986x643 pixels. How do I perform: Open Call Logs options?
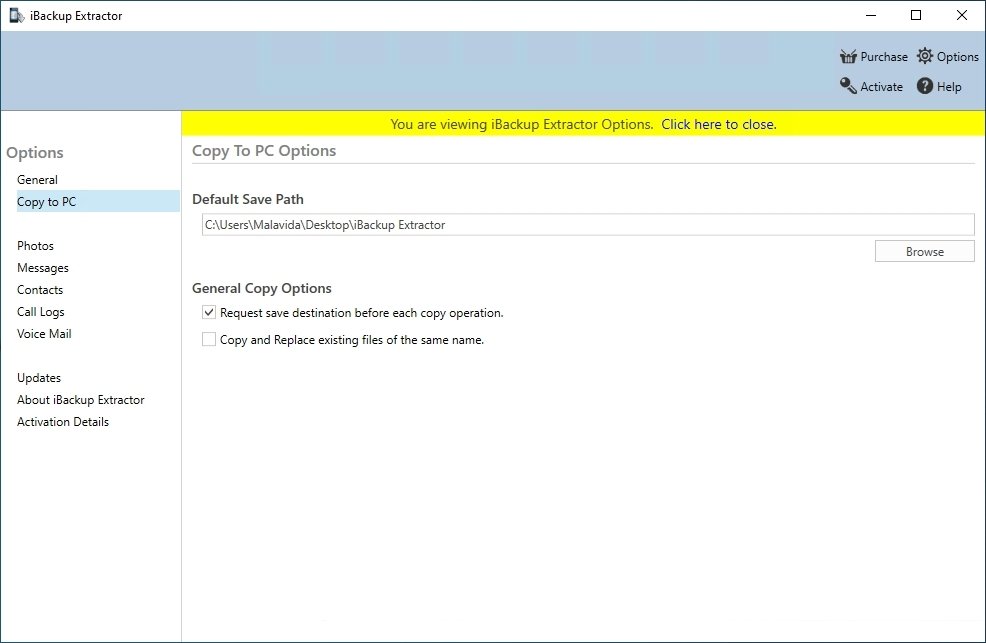[40, 312]
